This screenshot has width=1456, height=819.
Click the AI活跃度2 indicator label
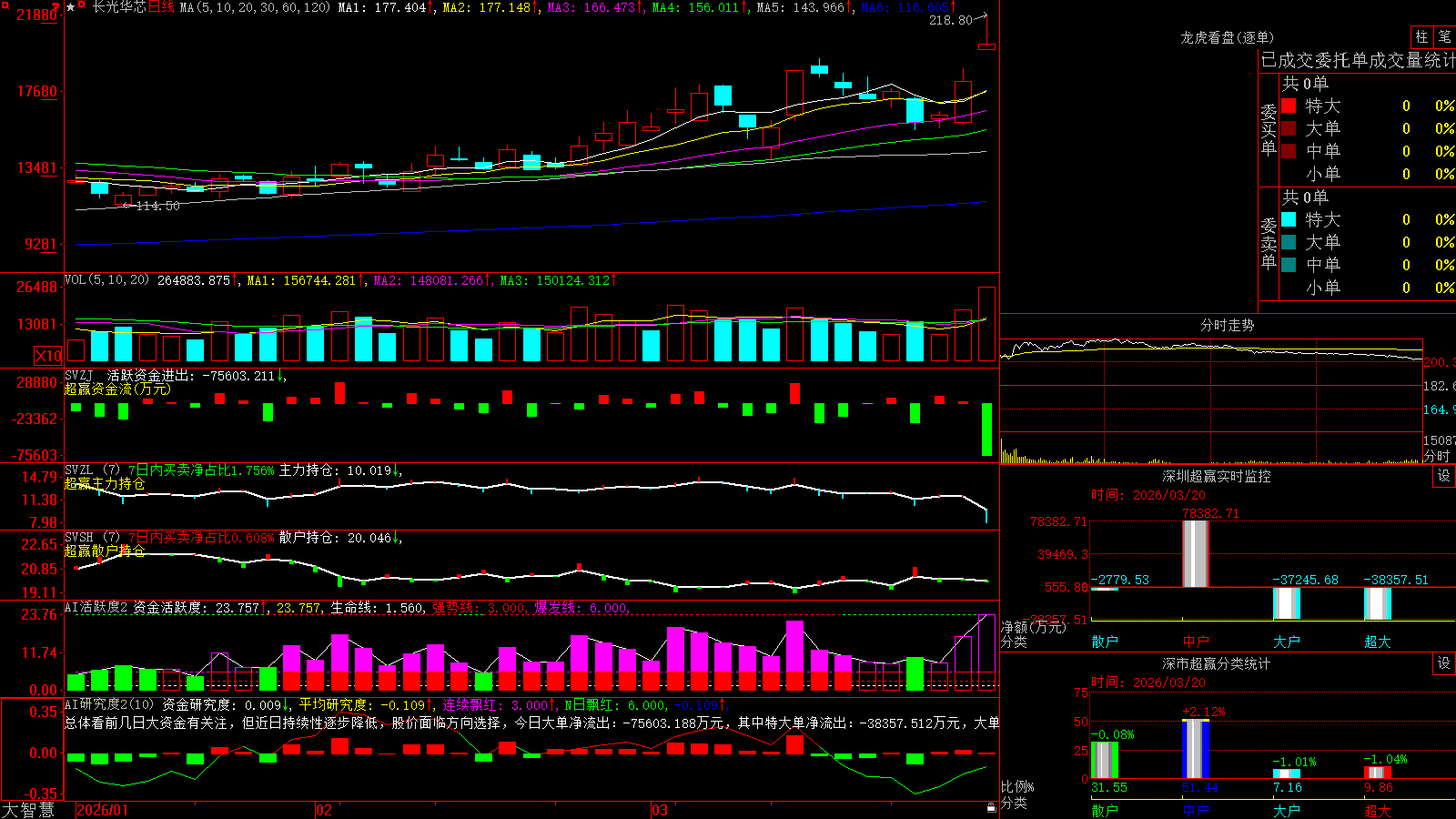(96, 608)
